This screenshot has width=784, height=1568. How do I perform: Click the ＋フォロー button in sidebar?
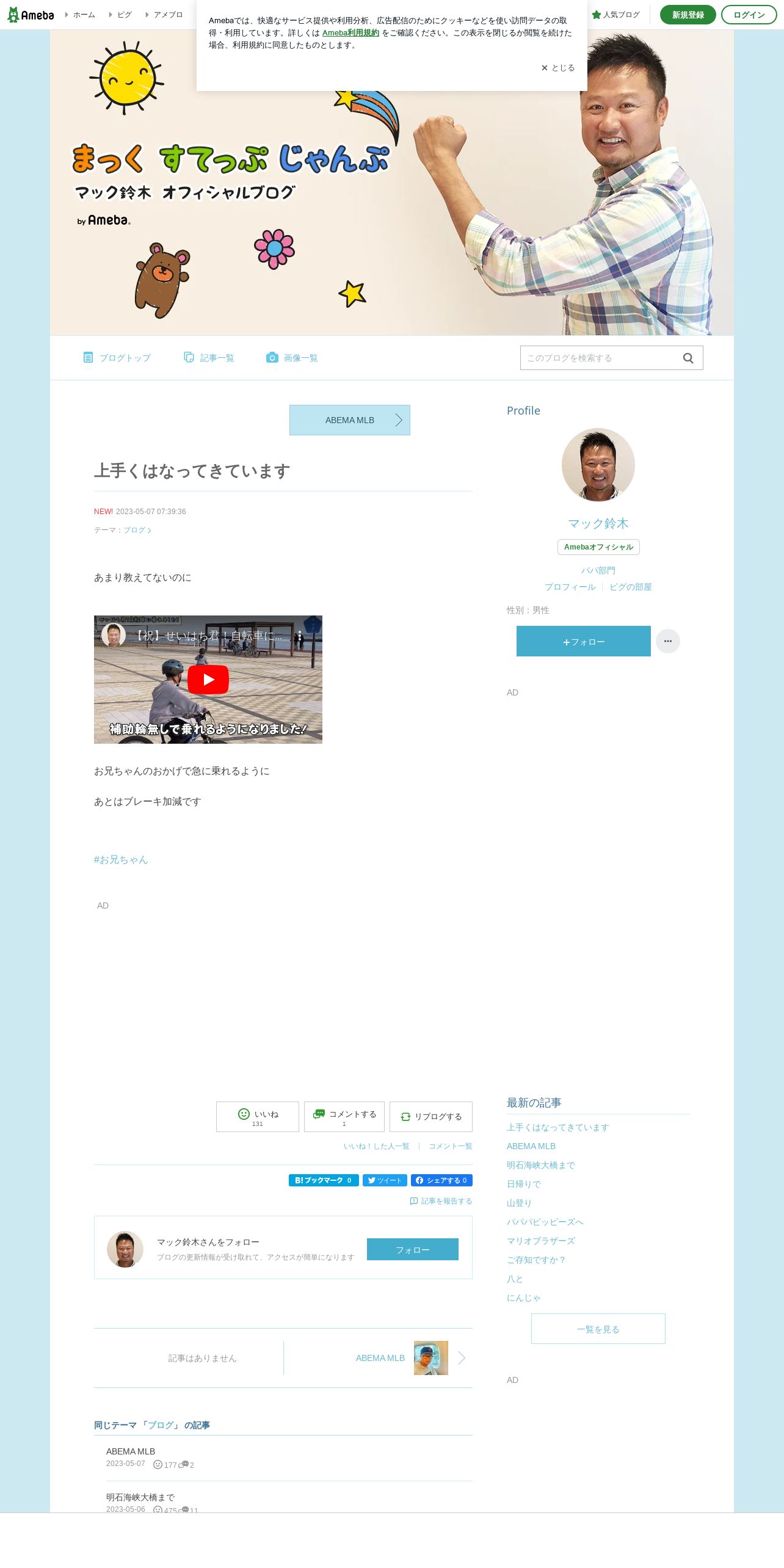tap(584, 641)
